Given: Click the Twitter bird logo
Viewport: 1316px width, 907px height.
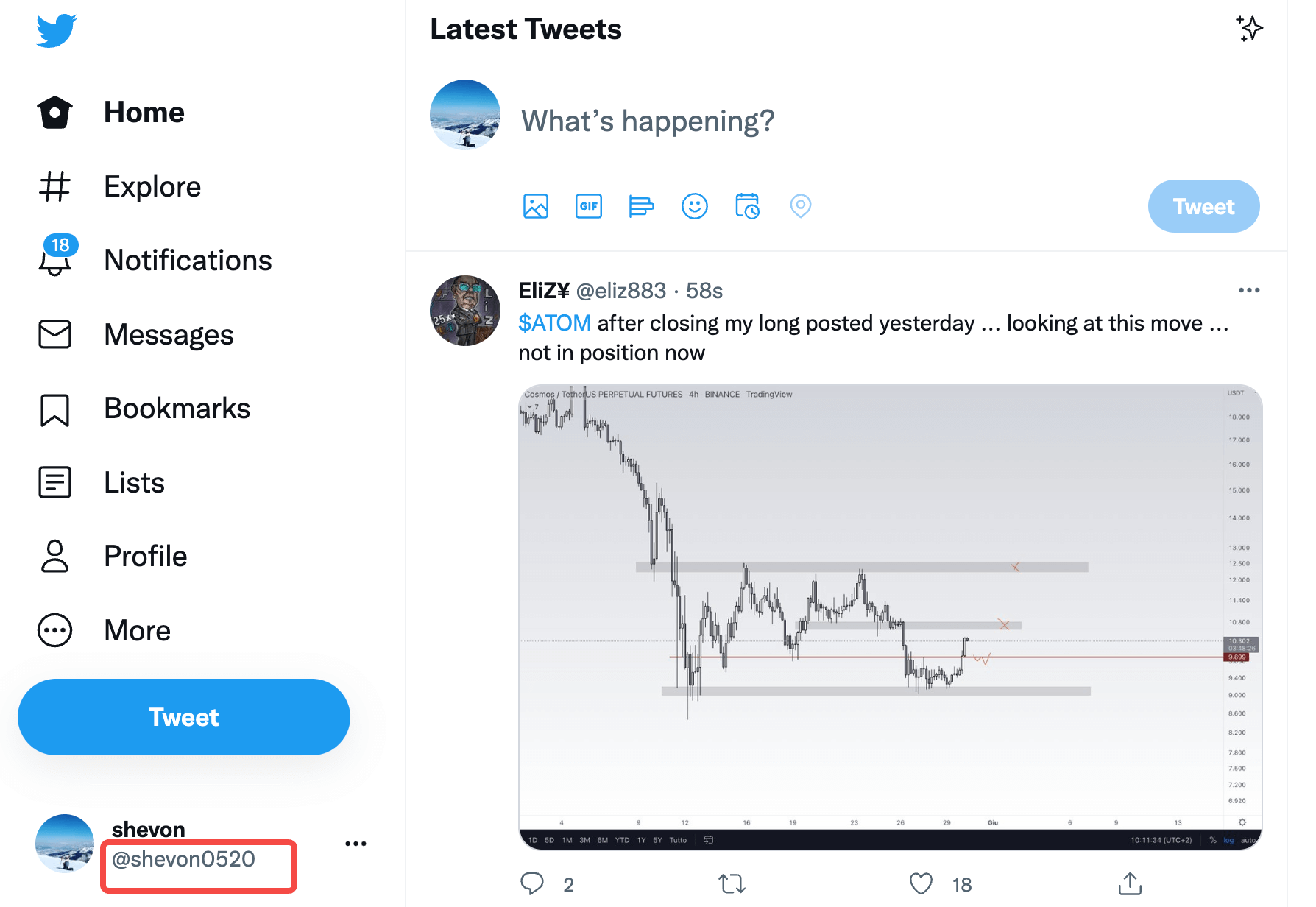Looking at the screenshot, I should [x=57, y=31].
